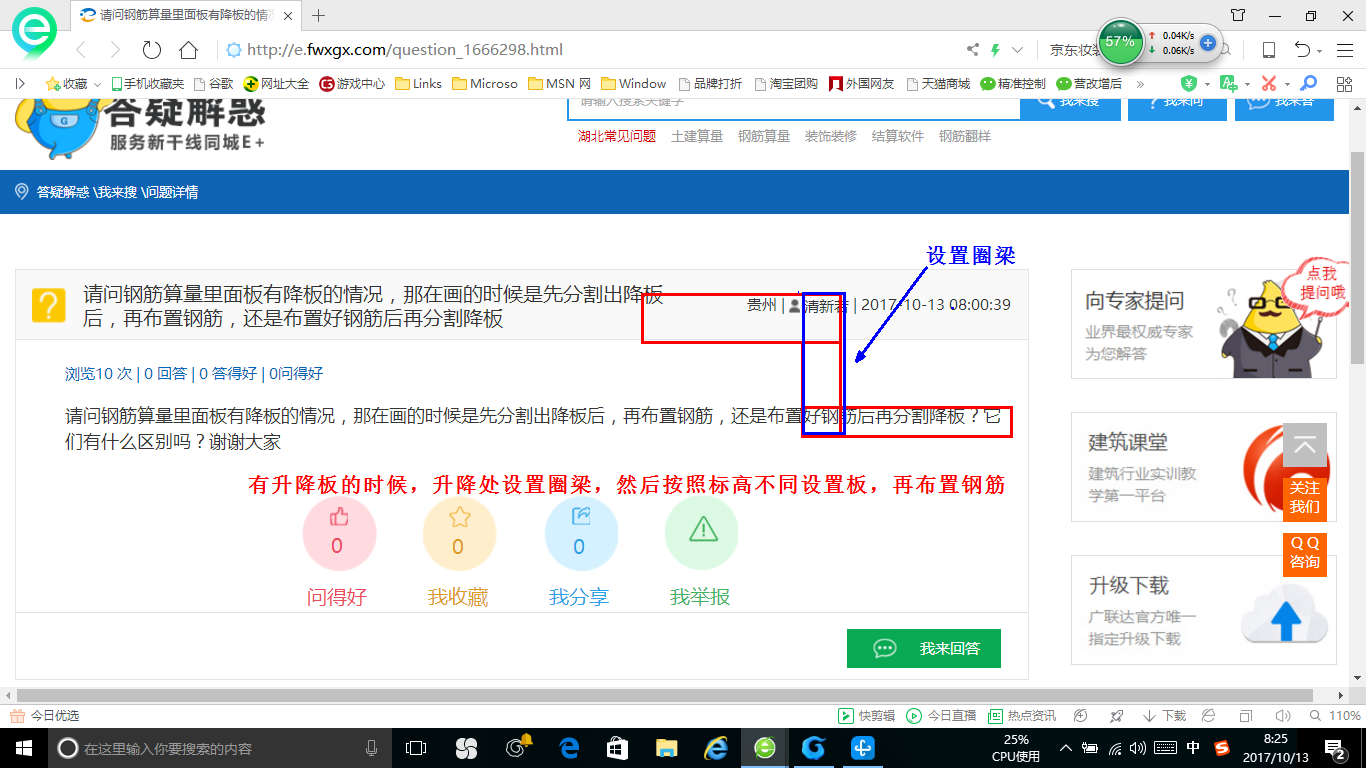Select the 钢筋算量 tab
This screenshot has height=768, width=1366.
(x=764, y=136)
